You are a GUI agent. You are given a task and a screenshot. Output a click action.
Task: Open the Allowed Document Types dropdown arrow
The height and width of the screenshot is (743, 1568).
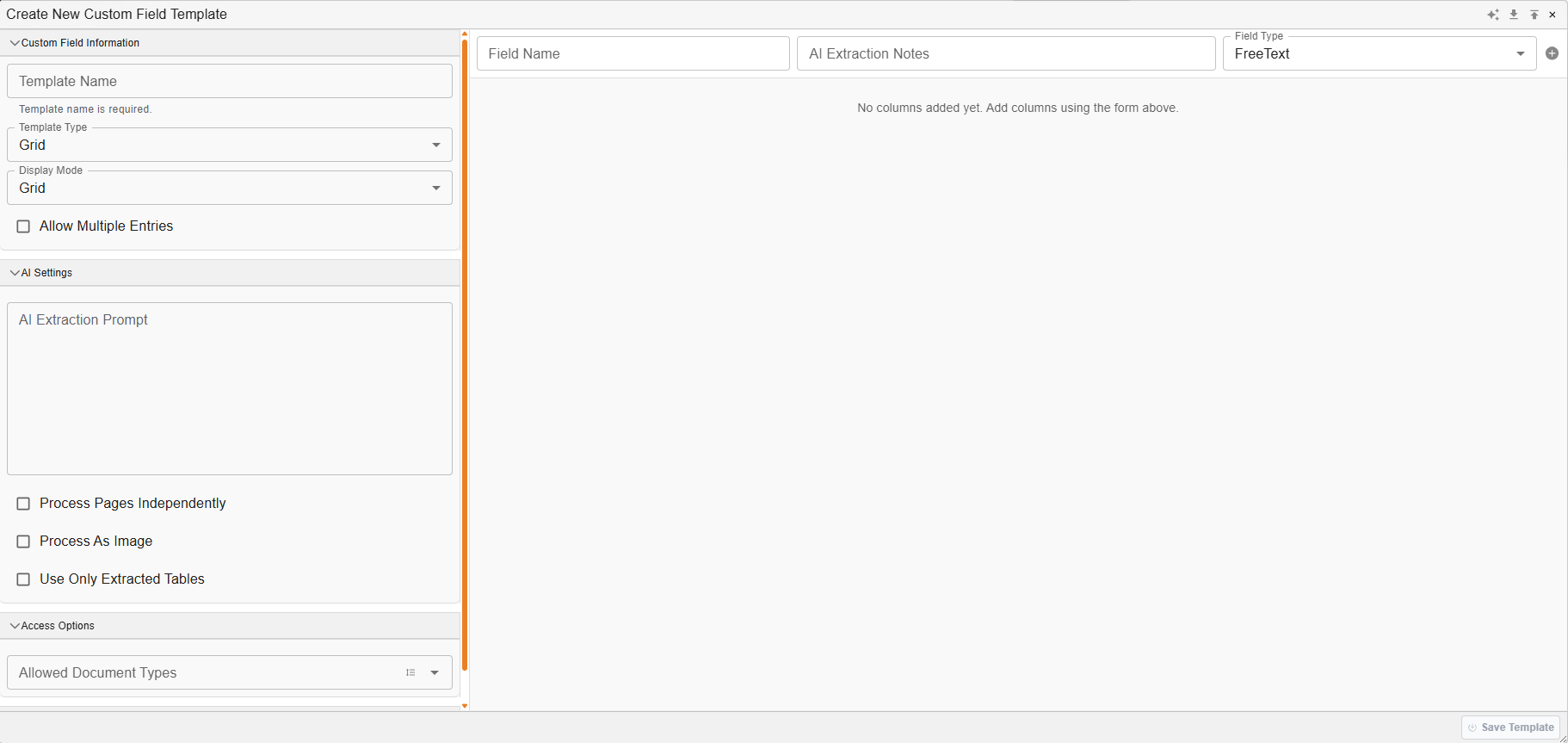[x=435, y=672]
